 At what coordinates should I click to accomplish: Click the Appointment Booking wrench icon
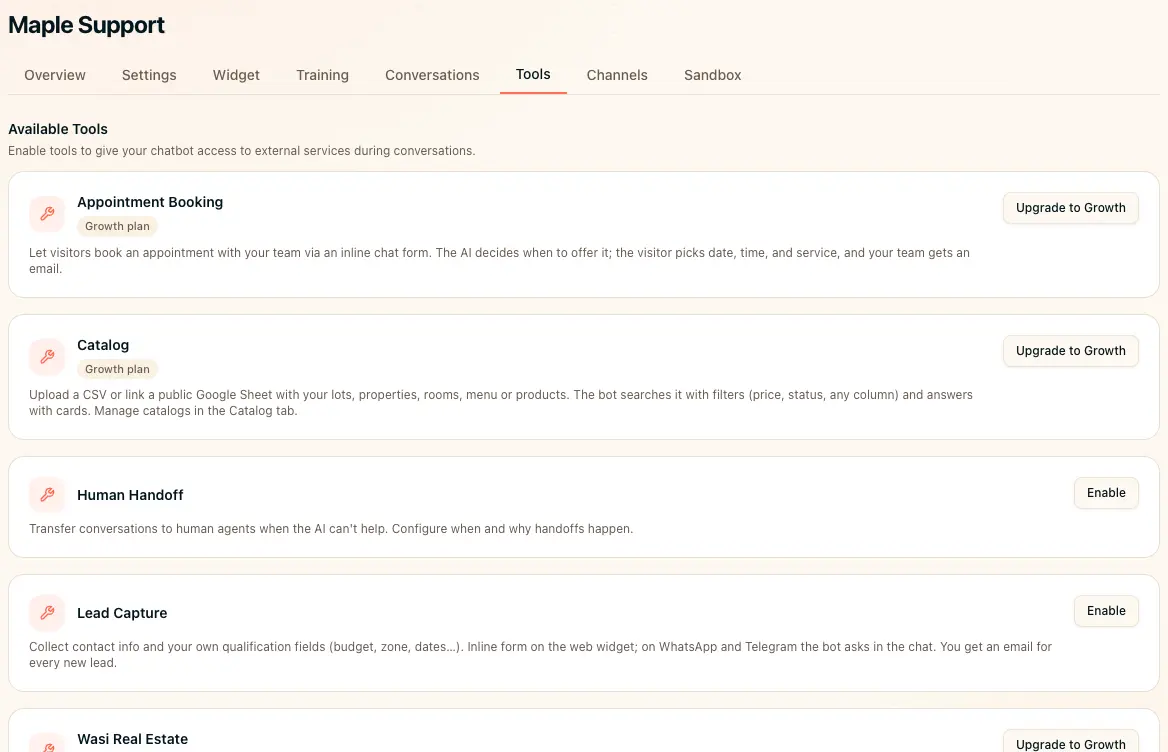point(47,214)
